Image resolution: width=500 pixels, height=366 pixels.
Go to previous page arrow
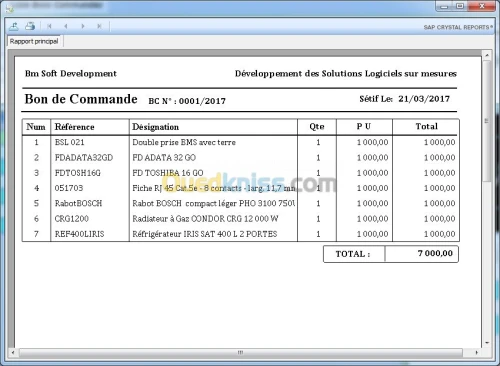click(66, 26)
